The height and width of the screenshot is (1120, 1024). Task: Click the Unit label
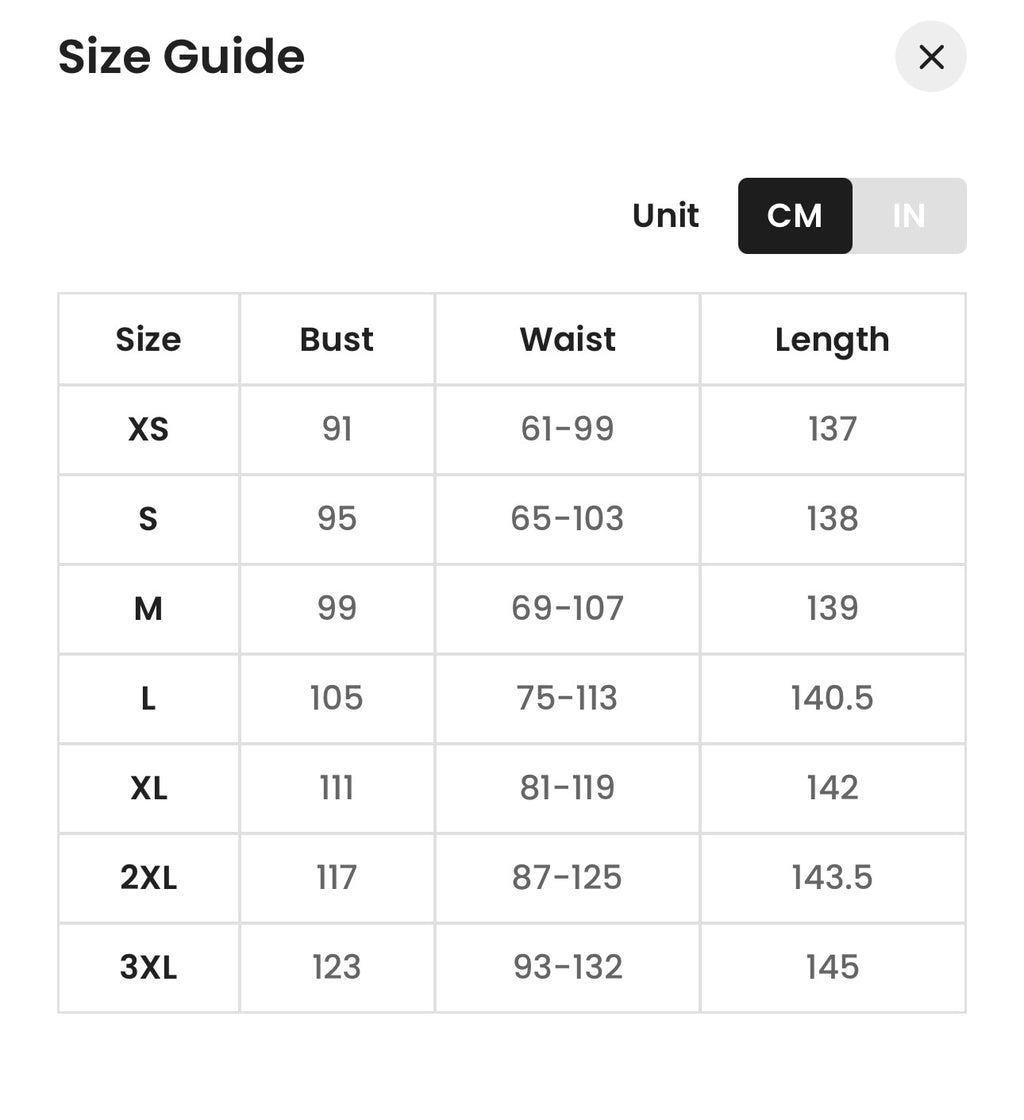[x=666, y=216]
